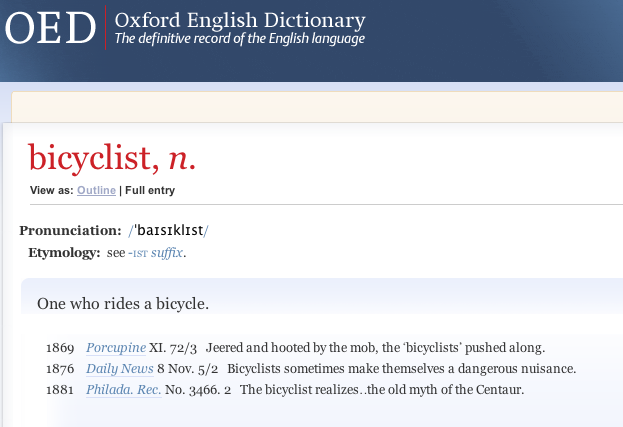Select the Full entry view option

pyautogui.click(x=150, y=190)
